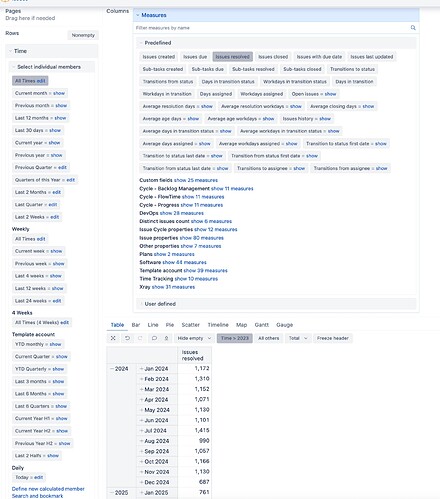Image resolution: width=440 pixels, height=499 pixels.
Task: Switch to the Table view tab
Action: click(x=117, y=325)
